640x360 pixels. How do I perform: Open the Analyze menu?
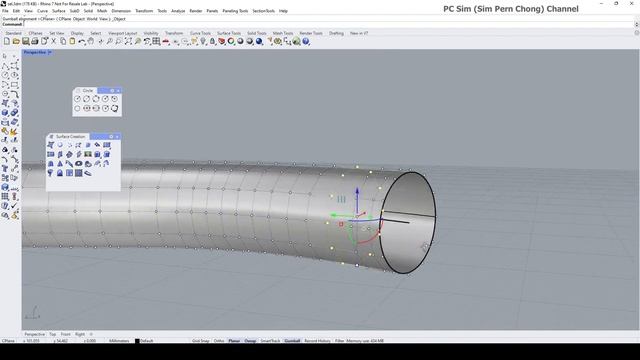point(178,11)
